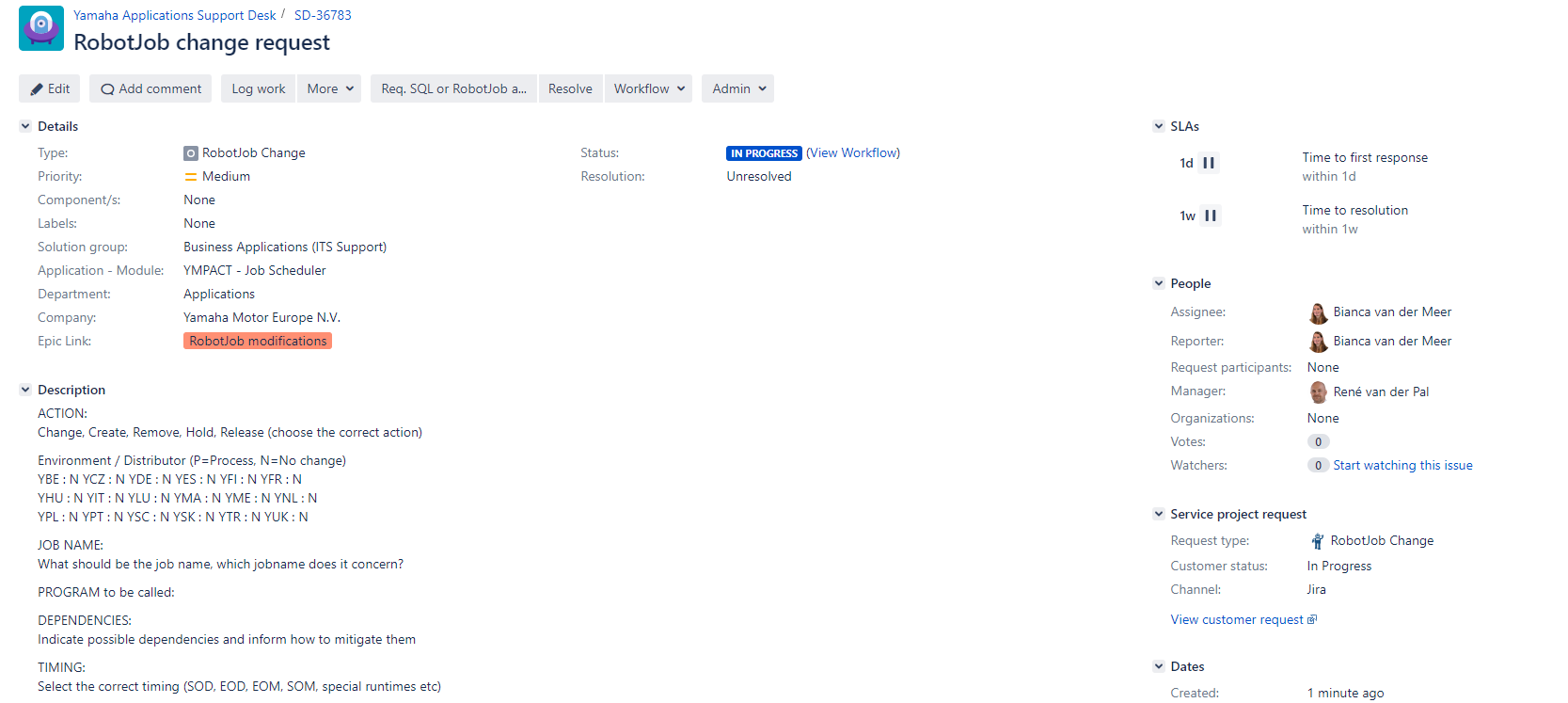Click the pause icon beside 1w SLA
The width and height of the screenshot is (1568, 703).
[x=1211, y=216]
